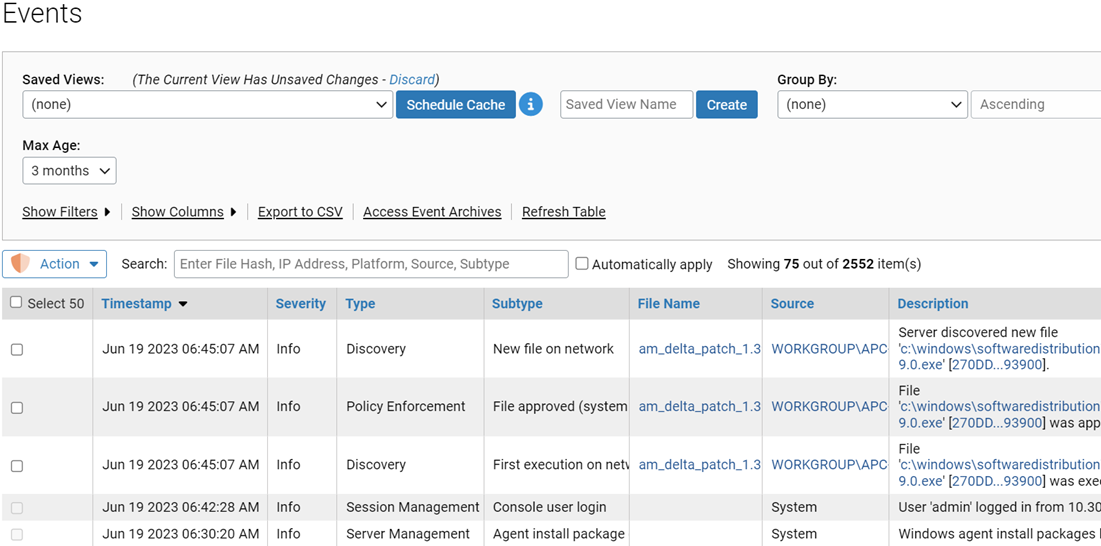This screenshot has width=1101, height=546.
Task: Click the Timestamp sort arrow icon
Action: 183,304
